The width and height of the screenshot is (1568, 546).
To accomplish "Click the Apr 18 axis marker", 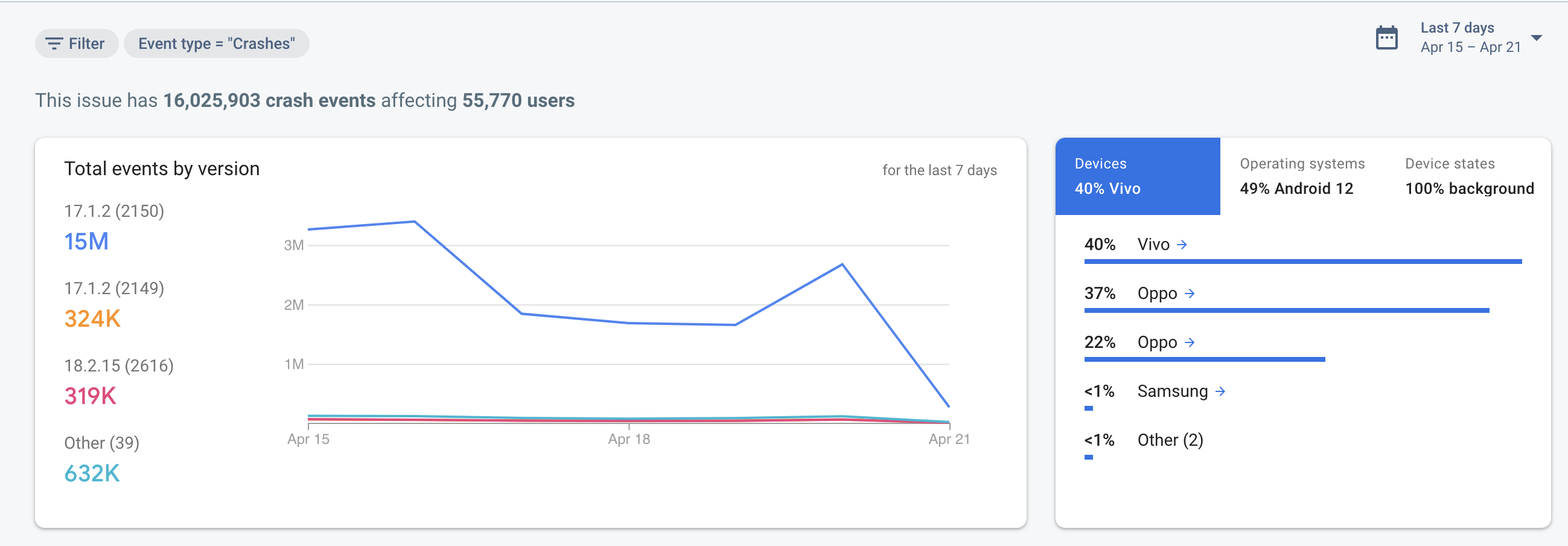I will [629, 438].
